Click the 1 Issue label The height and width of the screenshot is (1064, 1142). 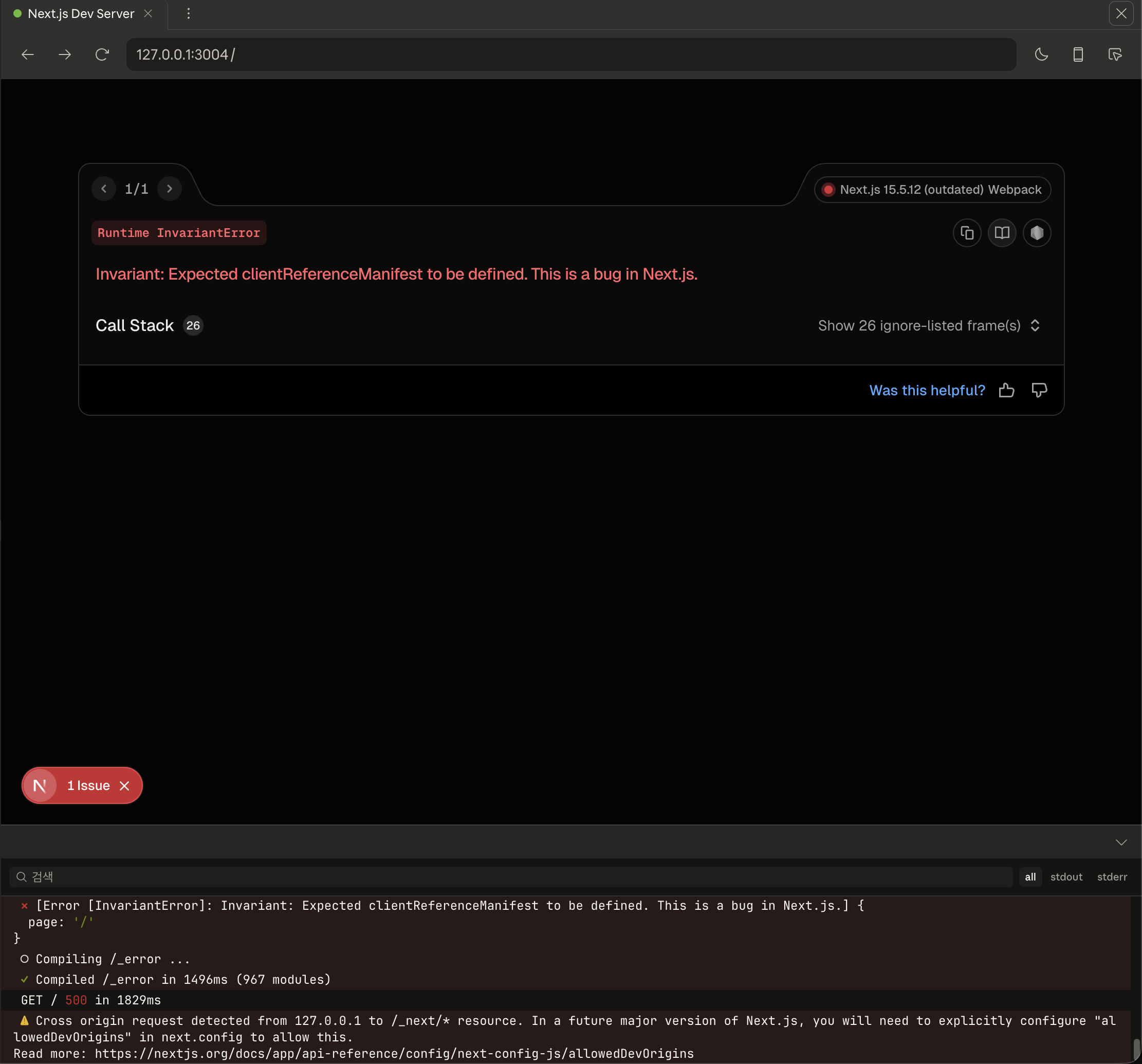[88, 785]
